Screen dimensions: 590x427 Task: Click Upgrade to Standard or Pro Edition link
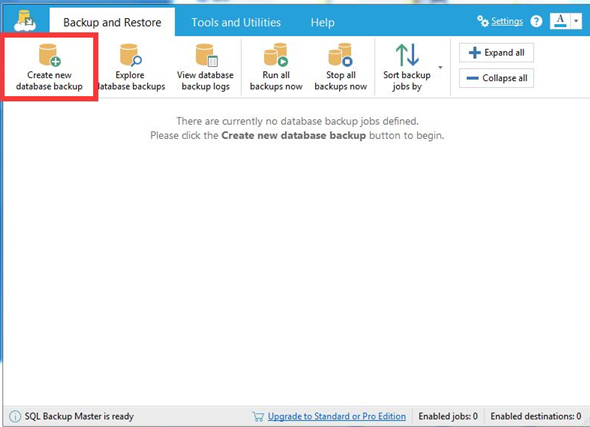337,416
